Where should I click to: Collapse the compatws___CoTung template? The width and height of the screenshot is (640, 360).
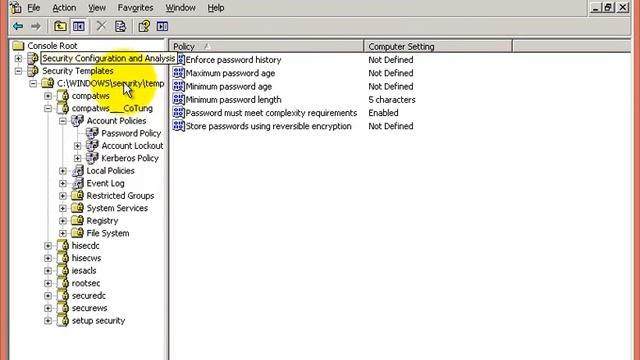tap(48, 109)
